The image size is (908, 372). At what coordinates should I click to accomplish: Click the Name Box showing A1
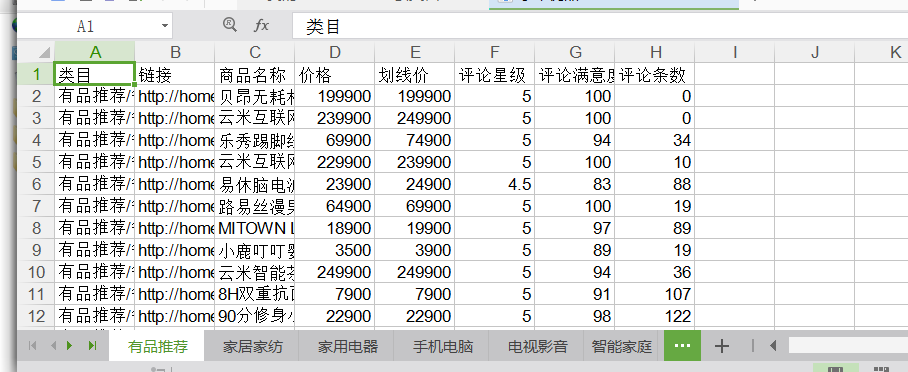(86, 26)
